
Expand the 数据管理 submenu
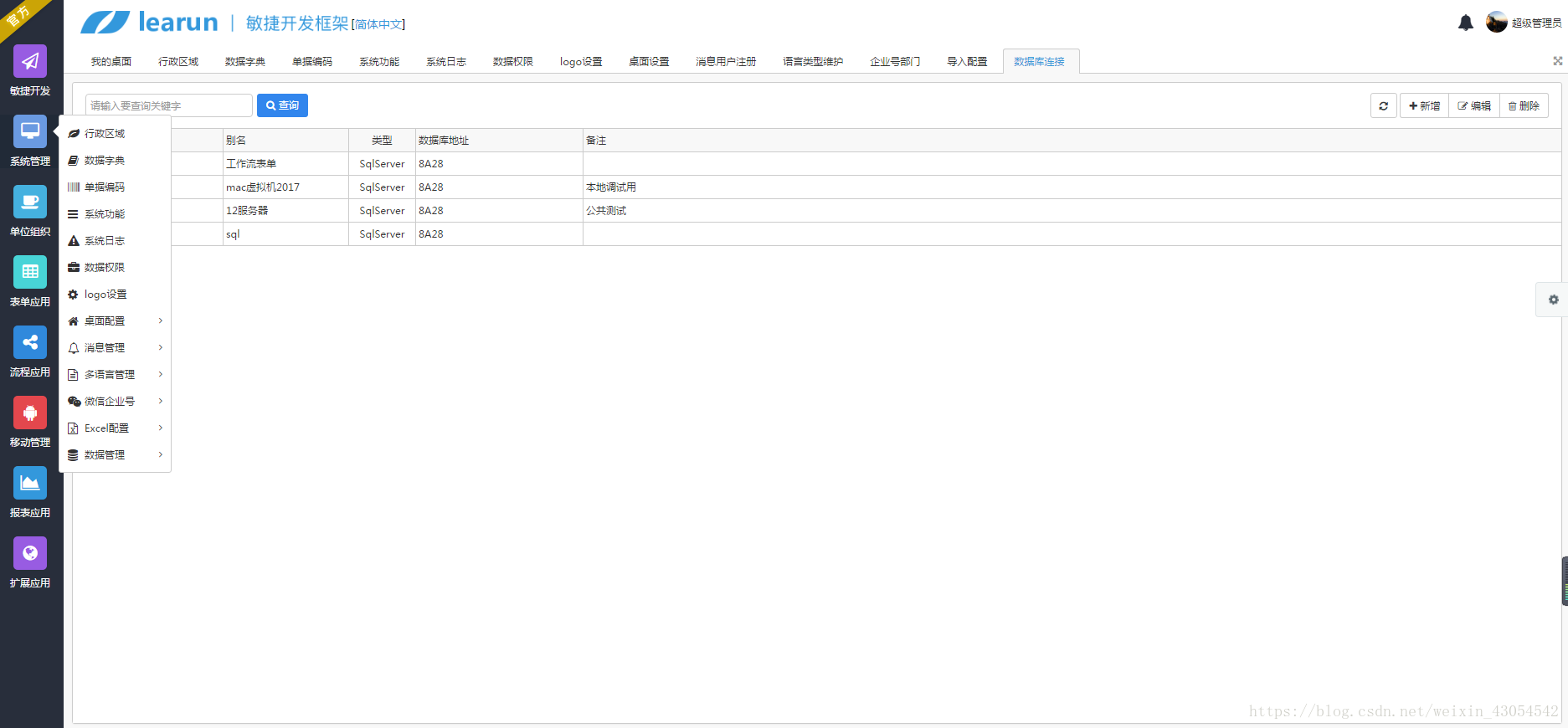[x=115, y=455]
